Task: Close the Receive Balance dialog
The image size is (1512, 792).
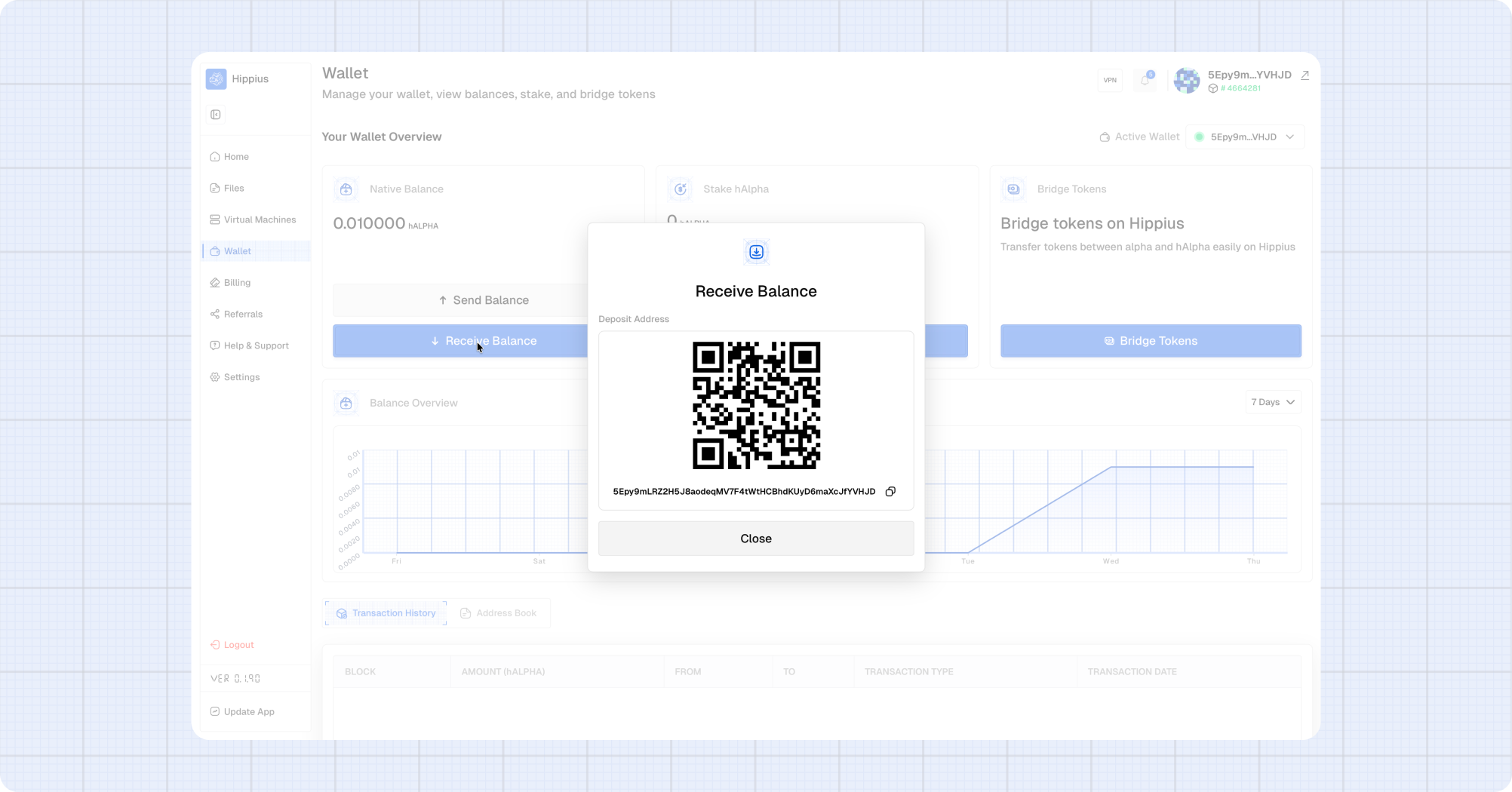Action: click(756, 539)
